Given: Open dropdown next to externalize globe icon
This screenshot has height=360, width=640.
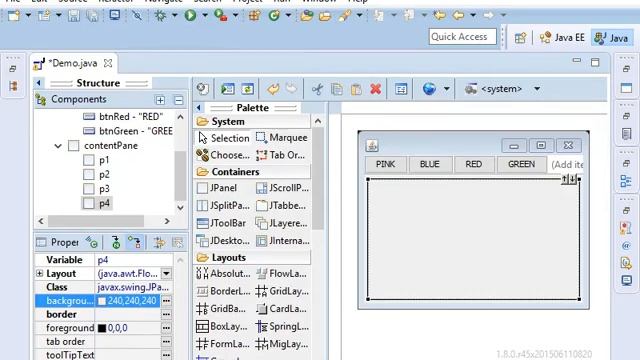Looking at the screenshot, I should coord(447,89).
